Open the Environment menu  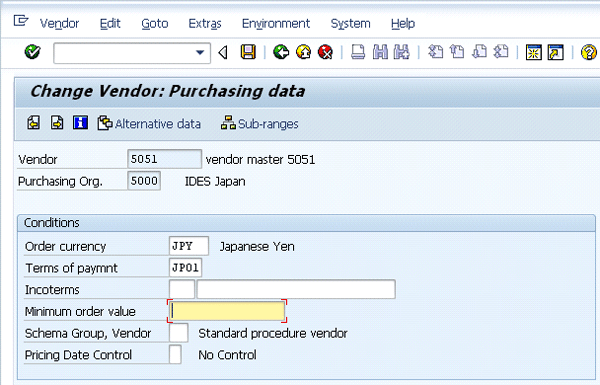276,24
